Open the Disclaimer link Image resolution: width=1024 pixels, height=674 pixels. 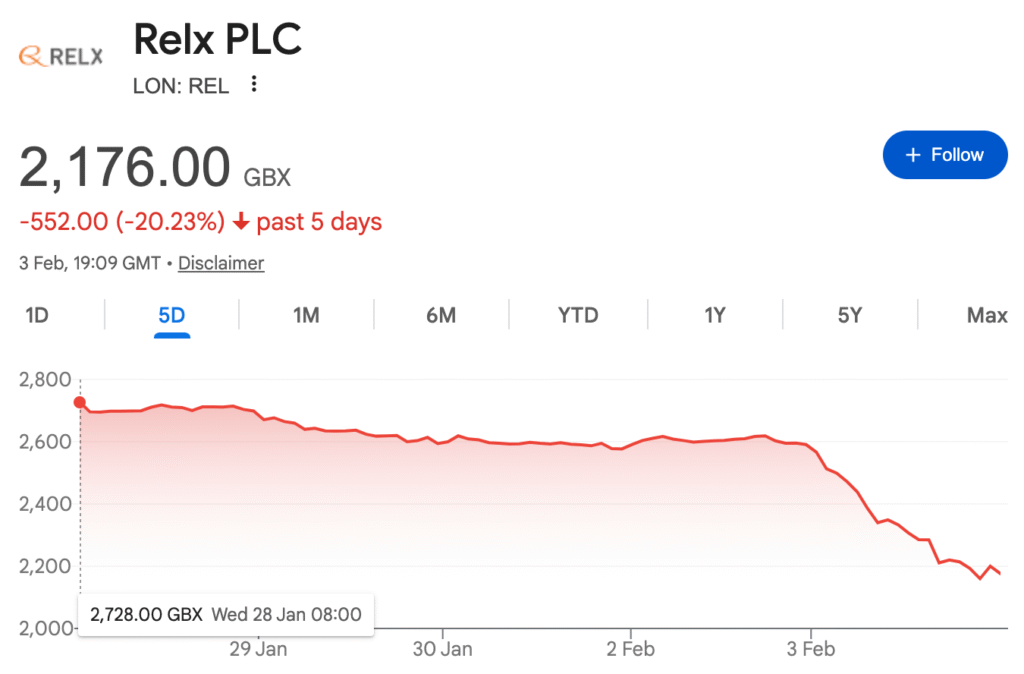pyautogui.click(x=221, y=263)
